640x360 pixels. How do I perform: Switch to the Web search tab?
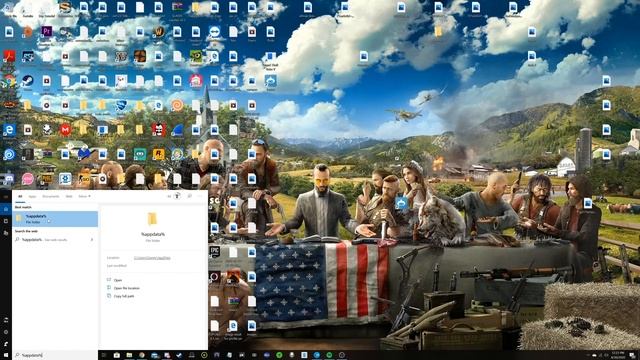click(69, 196)
